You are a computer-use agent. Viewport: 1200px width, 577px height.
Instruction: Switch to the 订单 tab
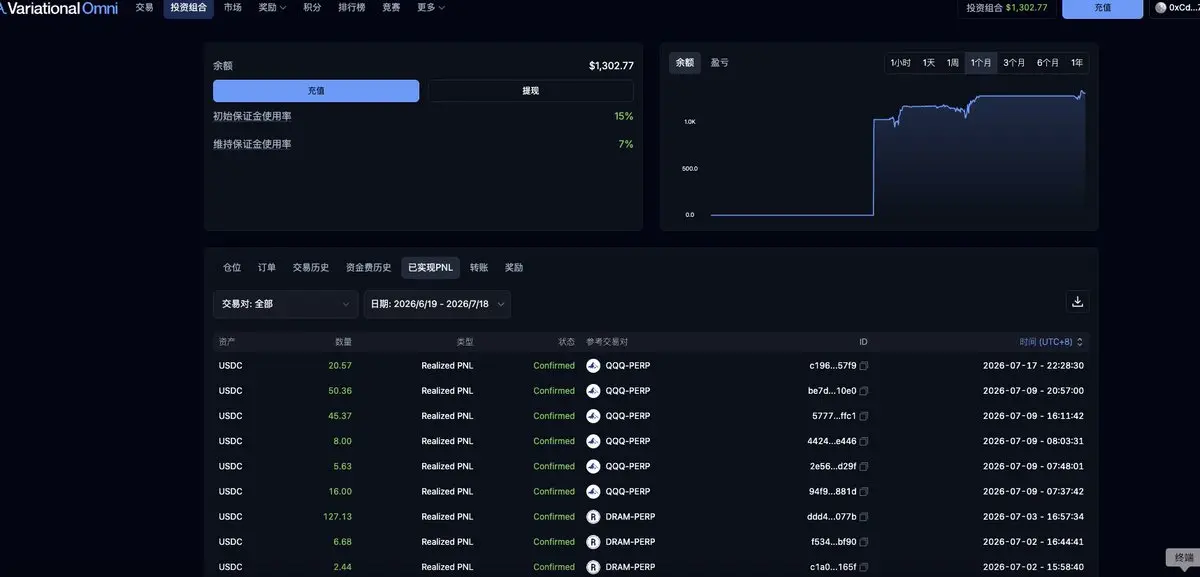pyautogui.click(x=267, y=268)
